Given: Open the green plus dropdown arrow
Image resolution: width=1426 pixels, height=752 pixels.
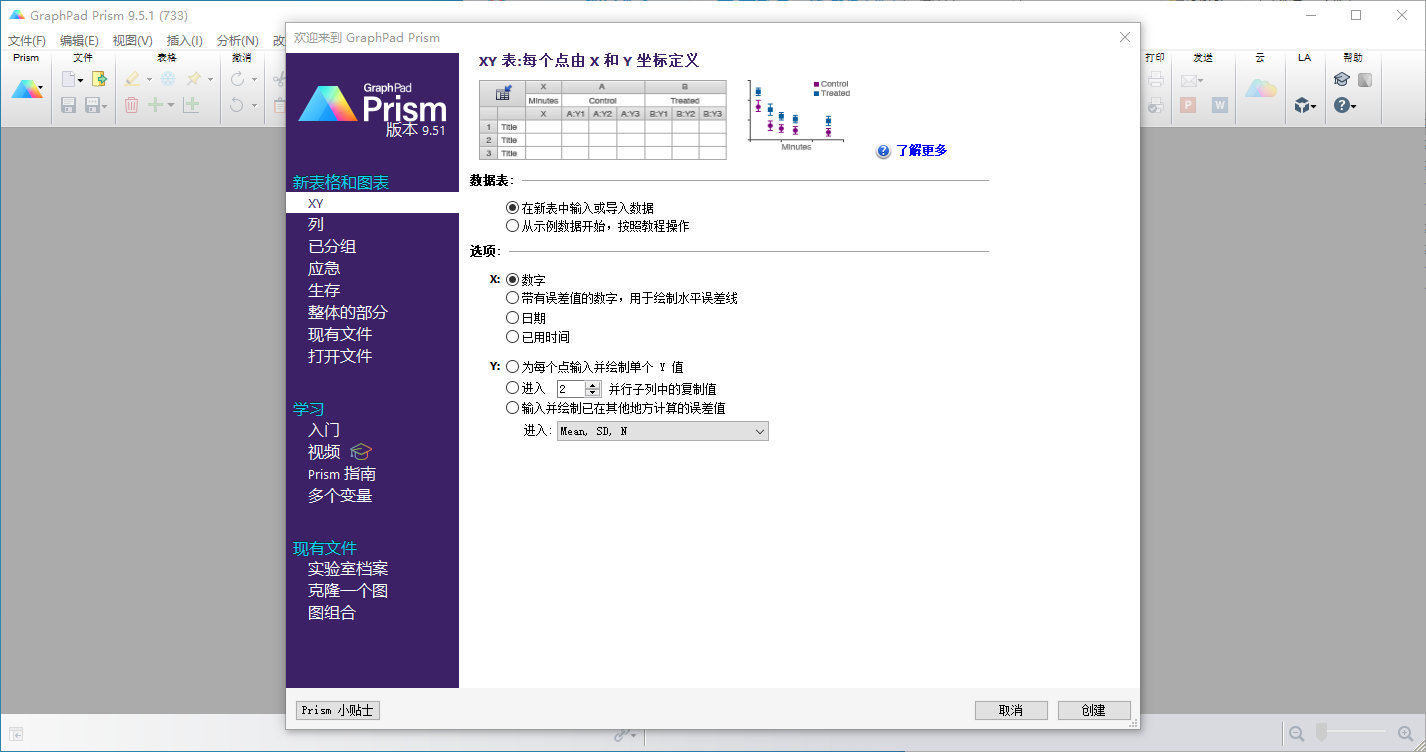Looking at the screenshot, I should tap(171, 106).
